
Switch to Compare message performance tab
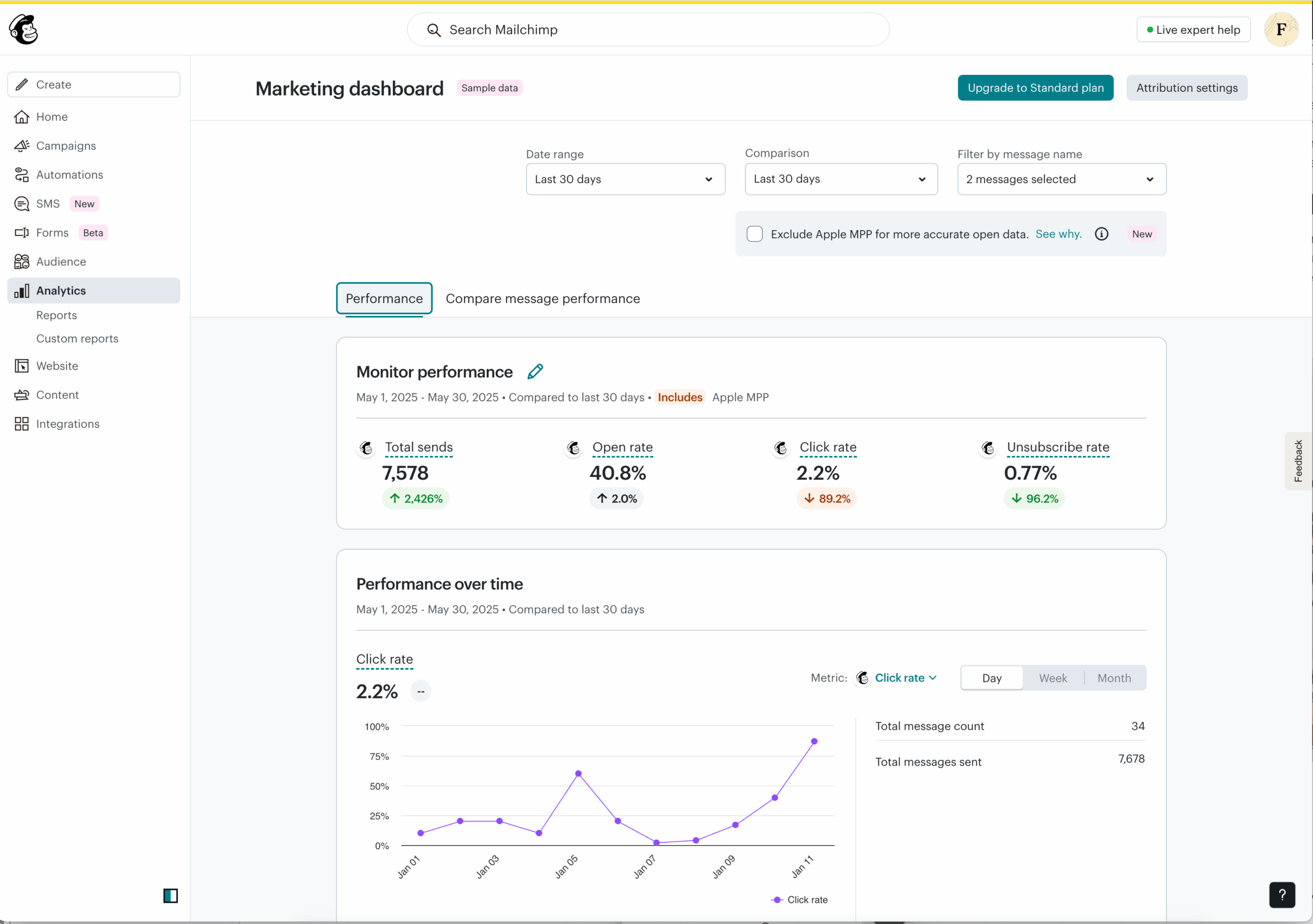(x=542, y=298)
